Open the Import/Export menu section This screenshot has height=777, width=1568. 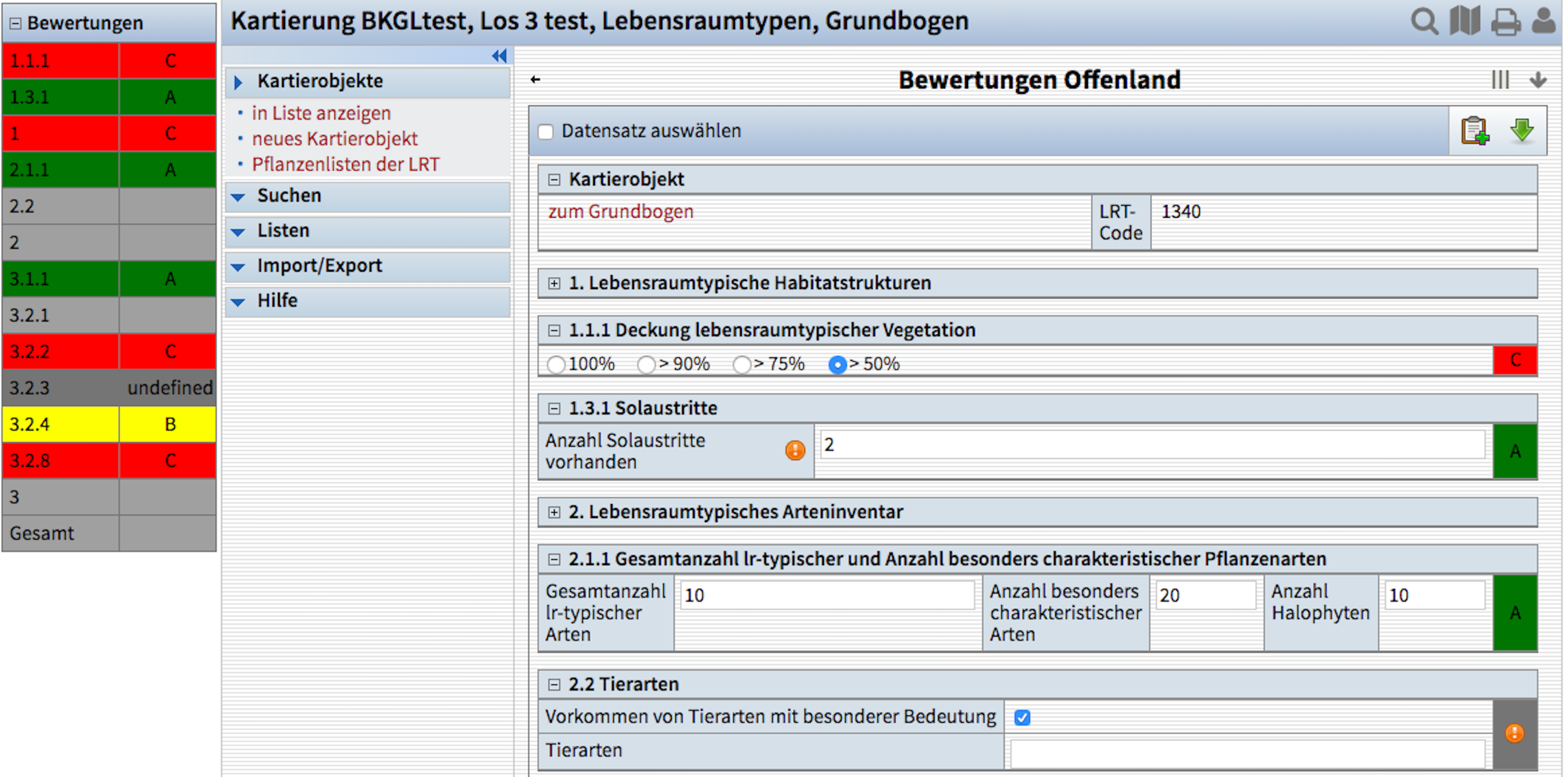(x=319, y=266)
